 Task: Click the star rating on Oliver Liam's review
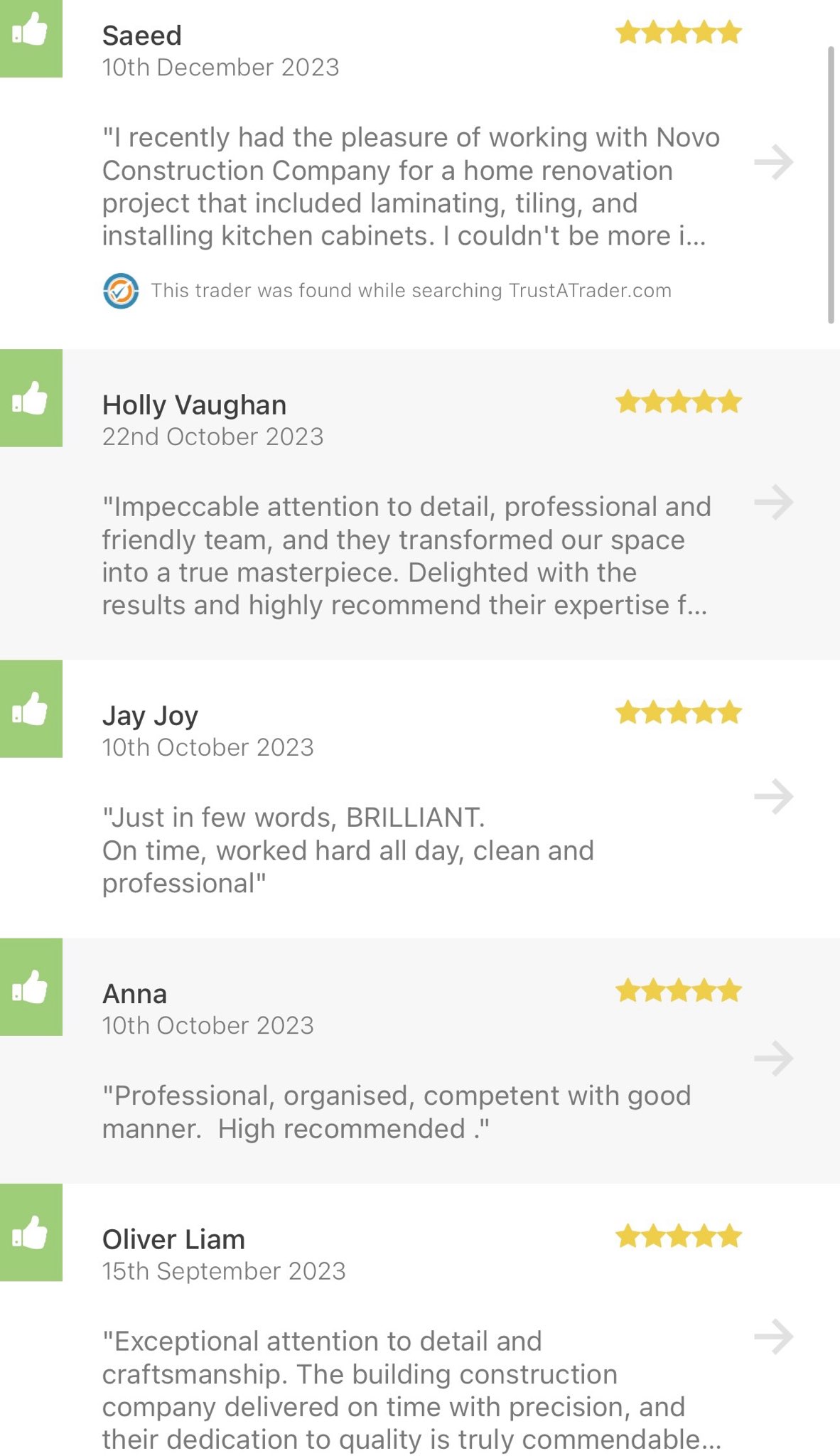(678, 1236)
